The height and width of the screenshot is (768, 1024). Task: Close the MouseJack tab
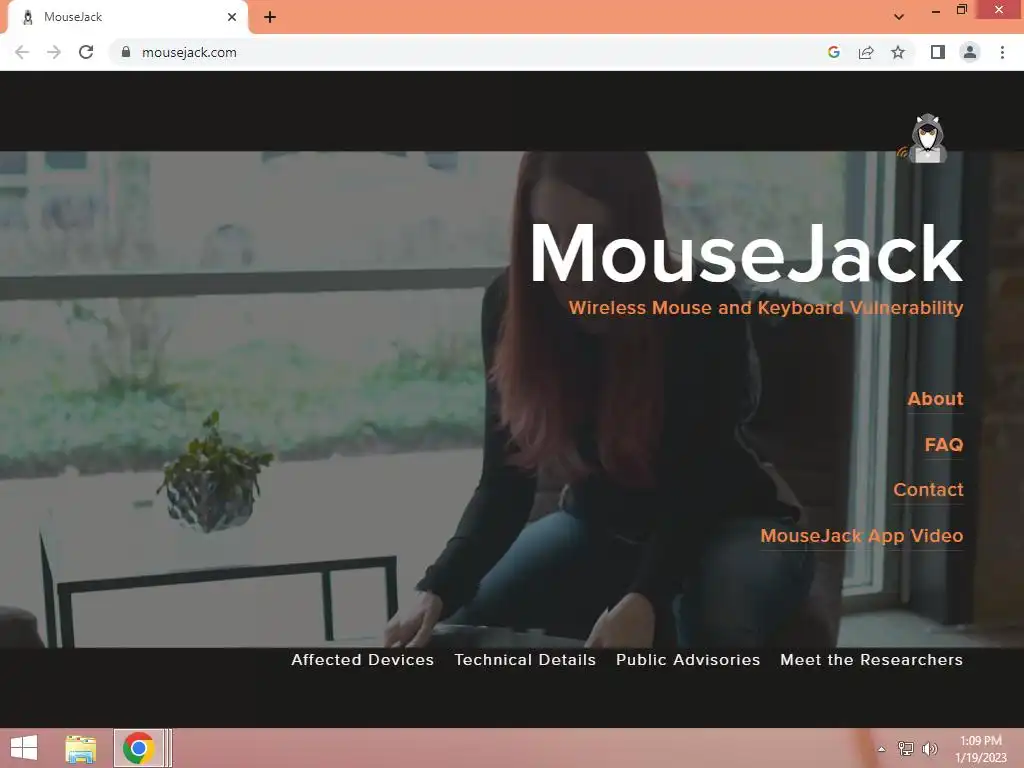point(232,17)
